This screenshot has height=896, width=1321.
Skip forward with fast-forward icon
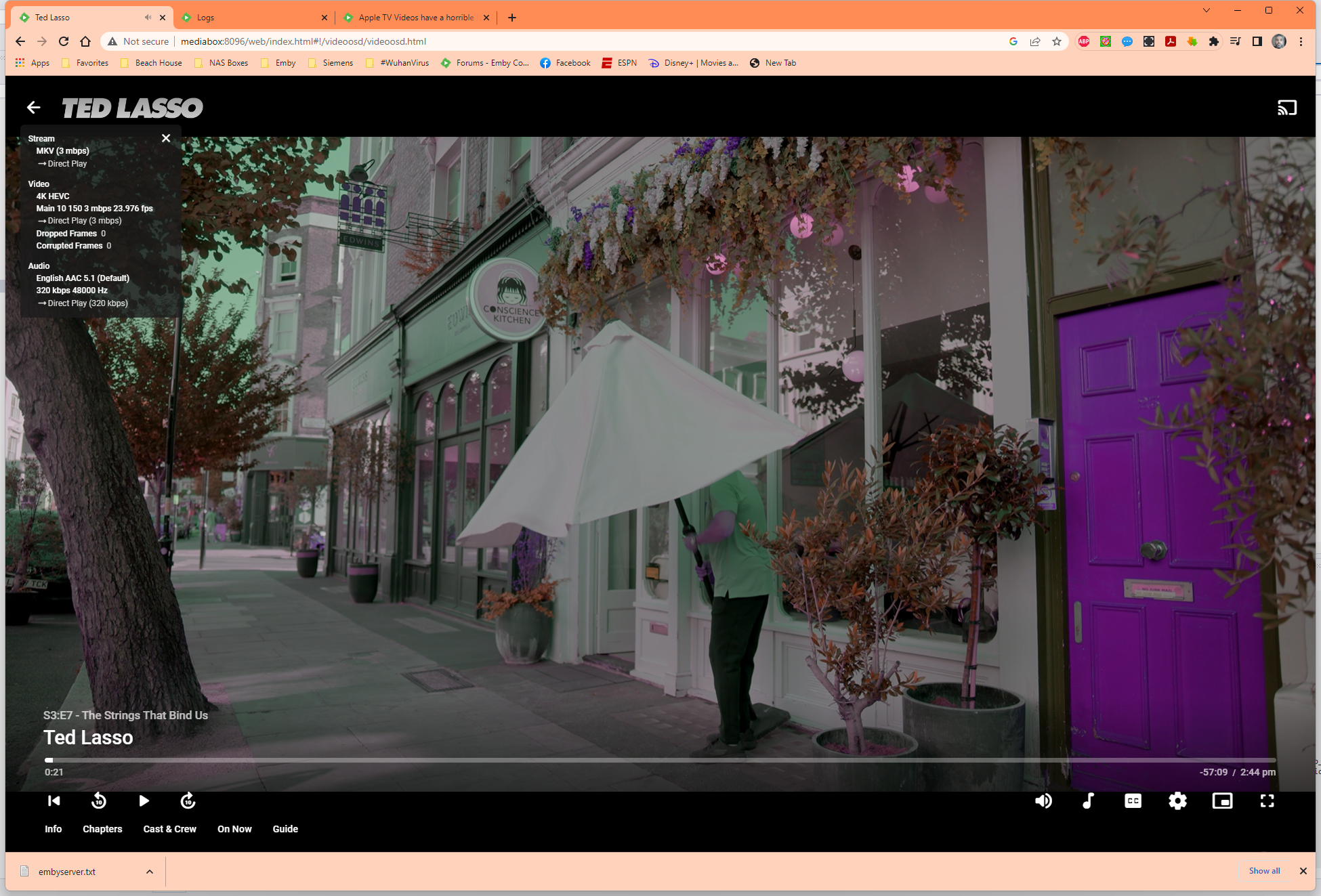(188, 801)
